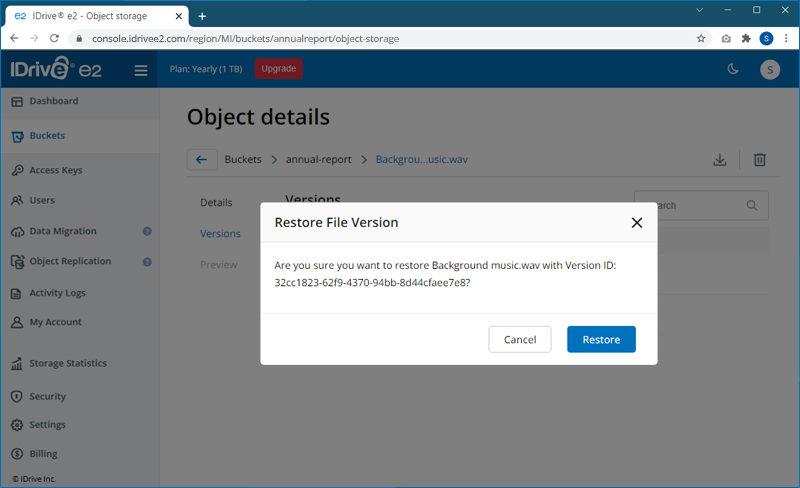Switch to the Details tab
Viewport: 800px width, 488px height.
[x=216, y=202]
